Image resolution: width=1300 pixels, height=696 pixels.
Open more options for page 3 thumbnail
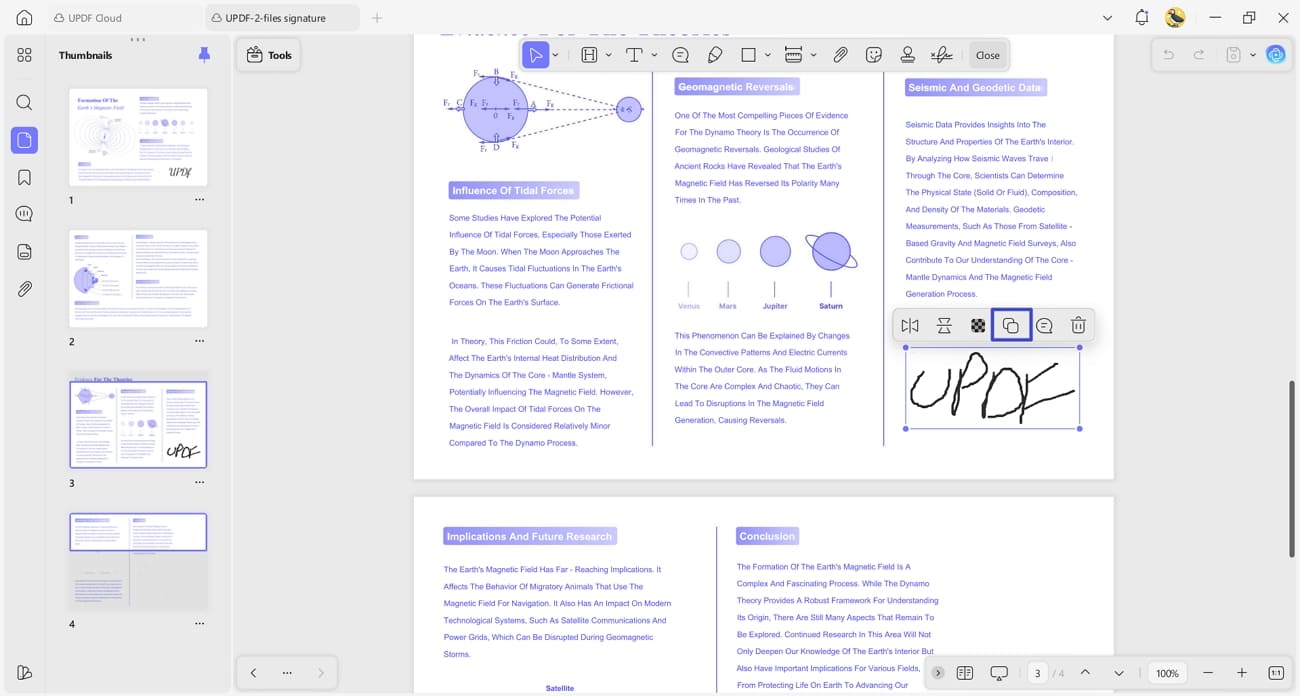[199, 483]
